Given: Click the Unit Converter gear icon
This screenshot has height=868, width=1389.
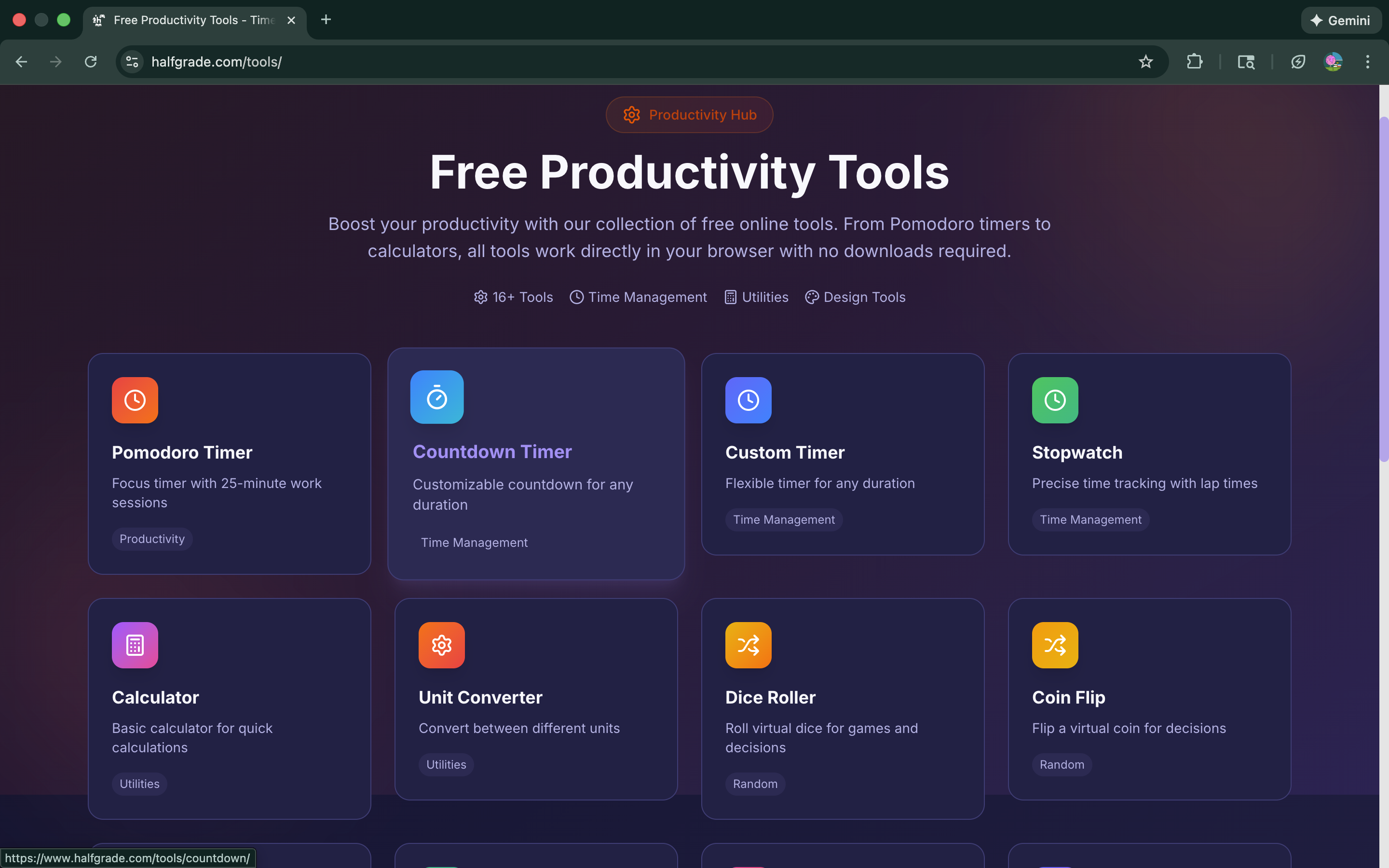Looking at the screenshot, I should 441,645.
